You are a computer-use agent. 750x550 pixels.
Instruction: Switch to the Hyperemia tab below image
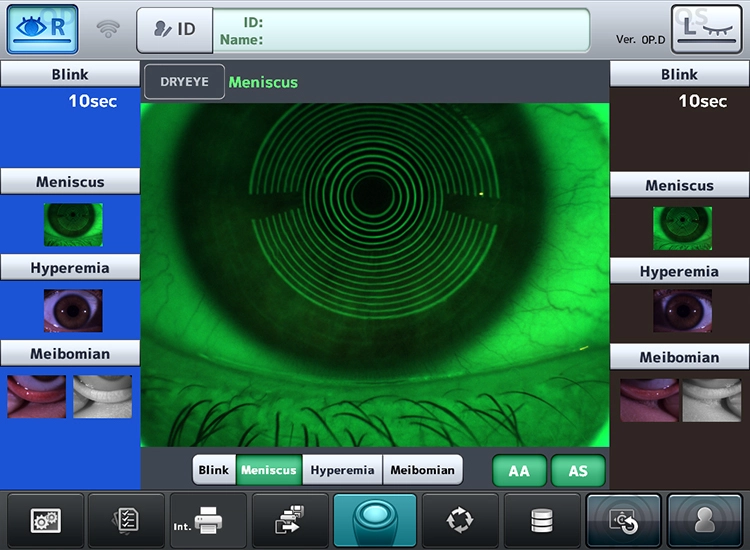tap(342, 470)
